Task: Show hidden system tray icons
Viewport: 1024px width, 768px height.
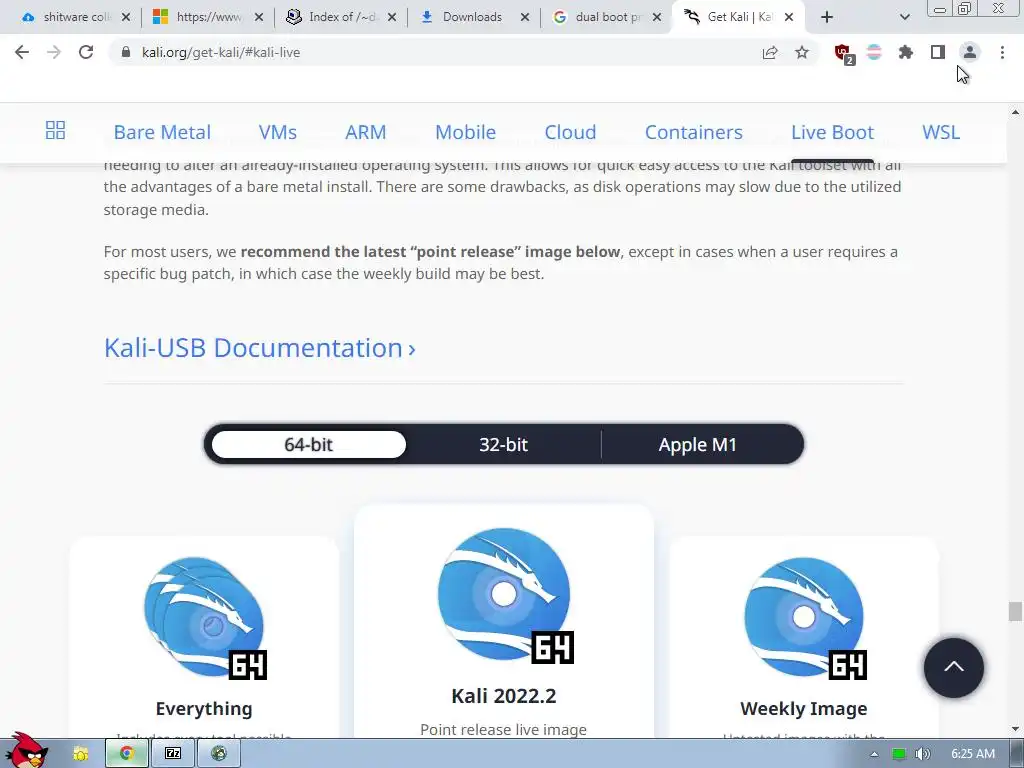Action: click(x=874, y=754)
